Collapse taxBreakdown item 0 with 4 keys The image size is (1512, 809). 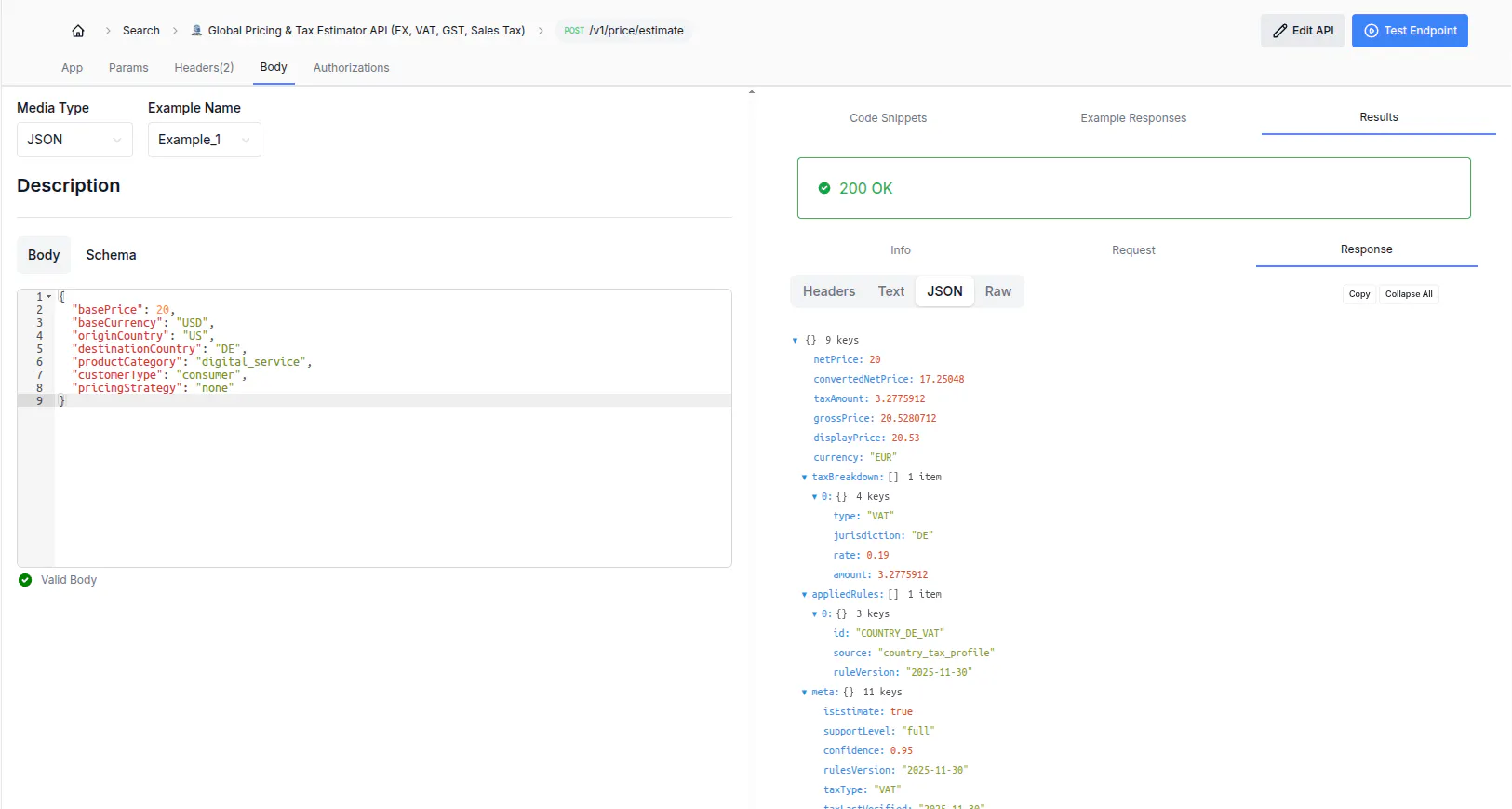pos(814,497)
